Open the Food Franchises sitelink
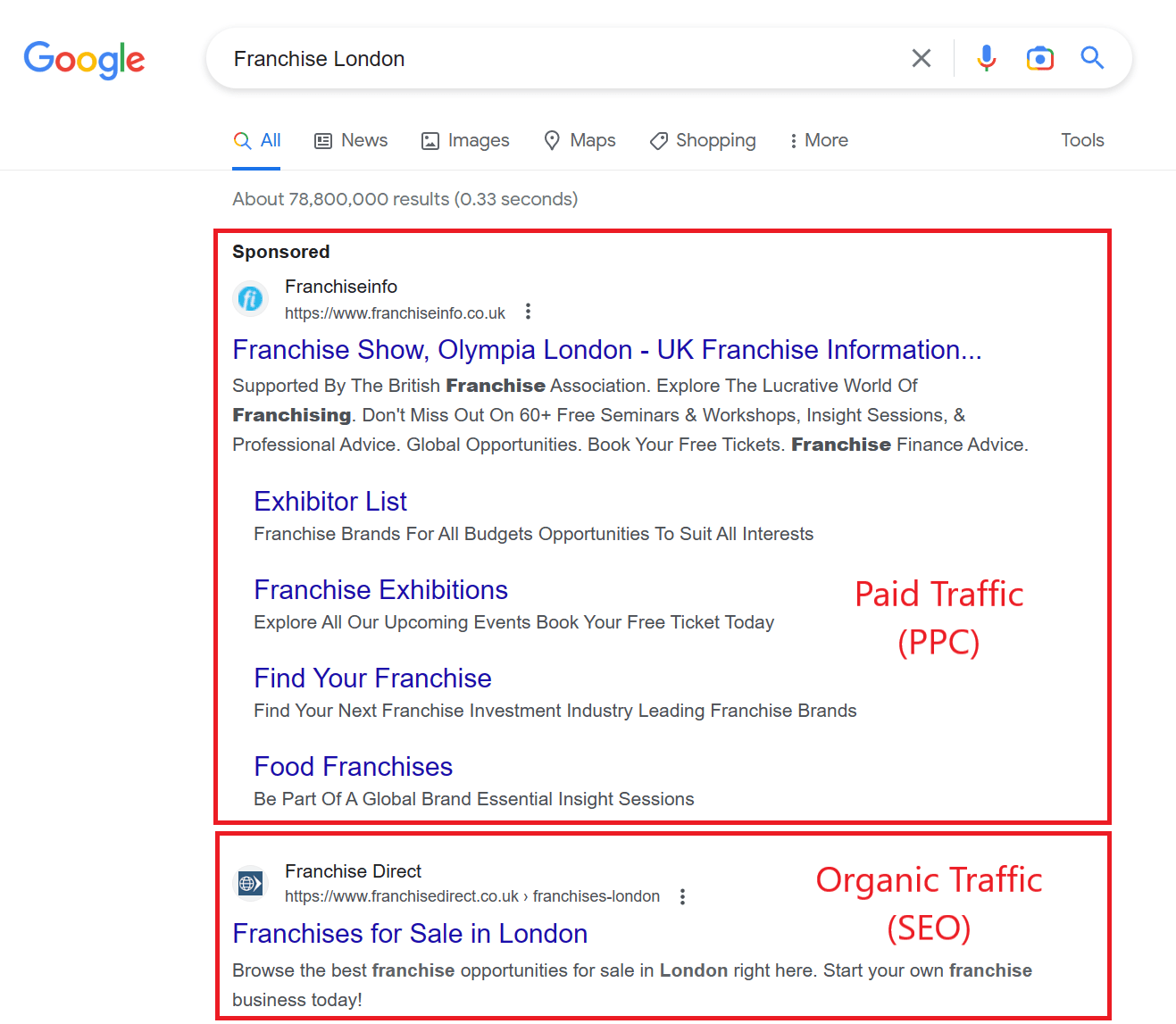The height and width of the screenshot is (1024, 1176). 354,767
